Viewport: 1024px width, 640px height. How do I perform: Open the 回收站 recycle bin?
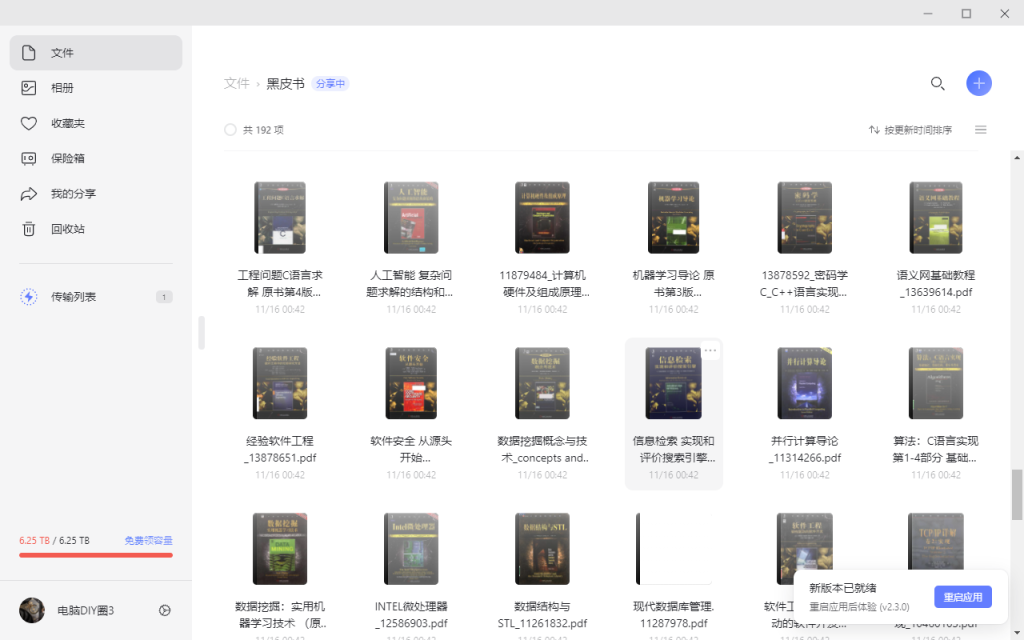(x=95, y=229)
